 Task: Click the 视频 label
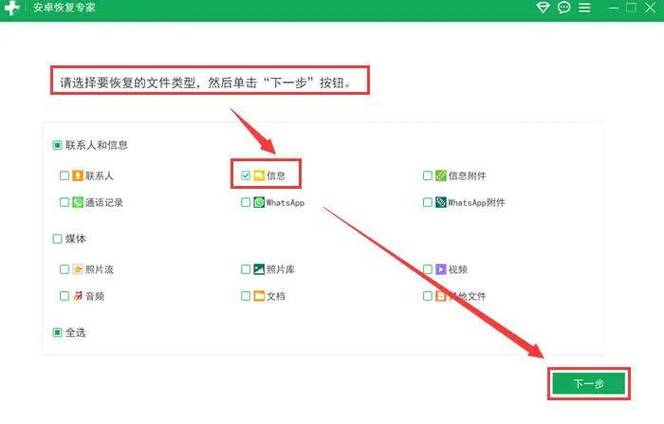pos(458,269)
